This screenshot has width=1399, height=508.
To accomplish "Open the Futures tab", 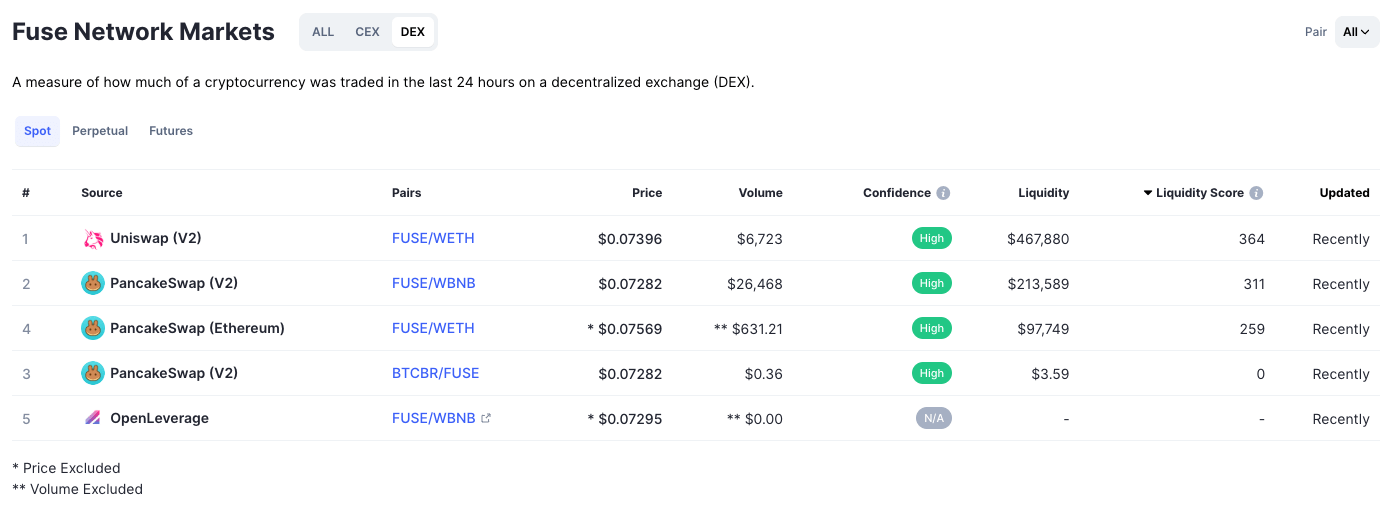I will click(x=171, y=131).
